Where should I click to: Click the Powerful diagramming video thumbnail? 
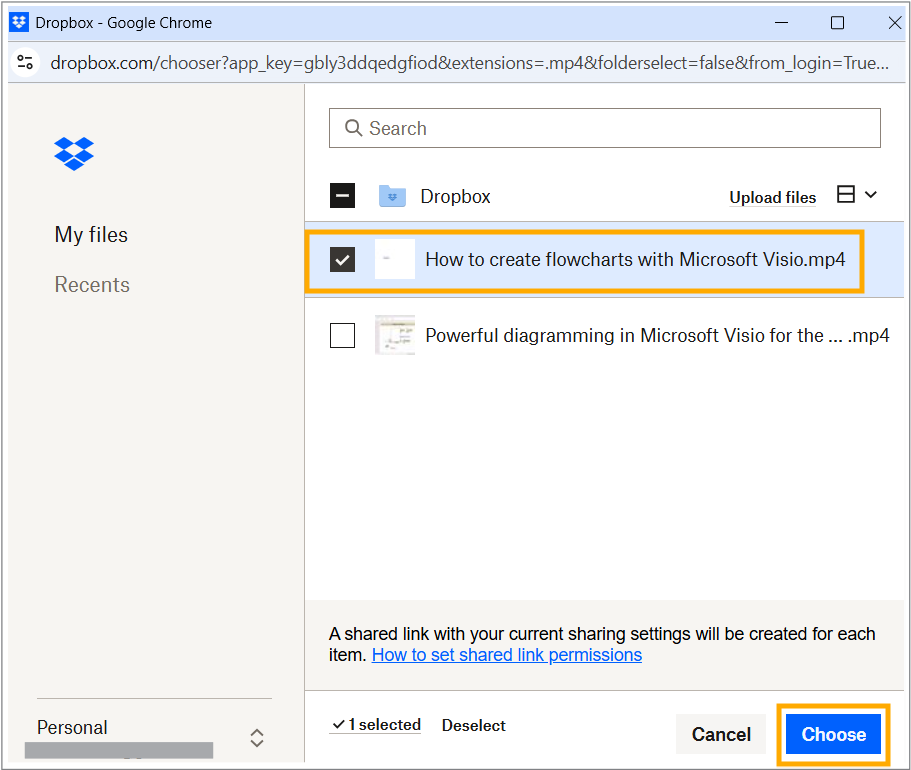[x=394, y=335]
